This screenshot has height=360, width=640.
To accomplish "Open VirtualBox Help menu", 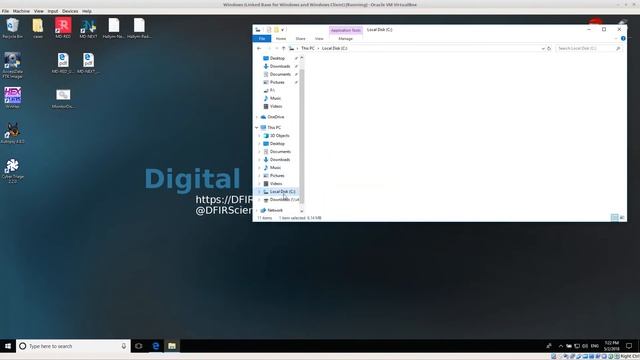I will coord(87,11).
